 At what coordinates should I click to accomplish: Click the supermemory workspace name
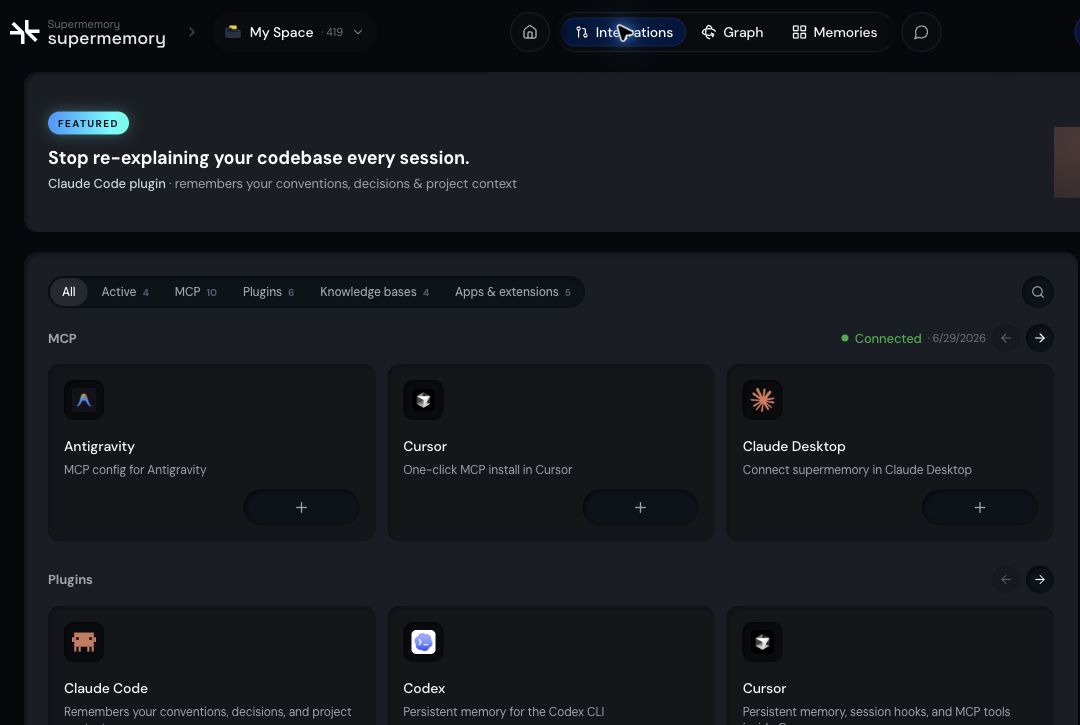click(106, 39)
